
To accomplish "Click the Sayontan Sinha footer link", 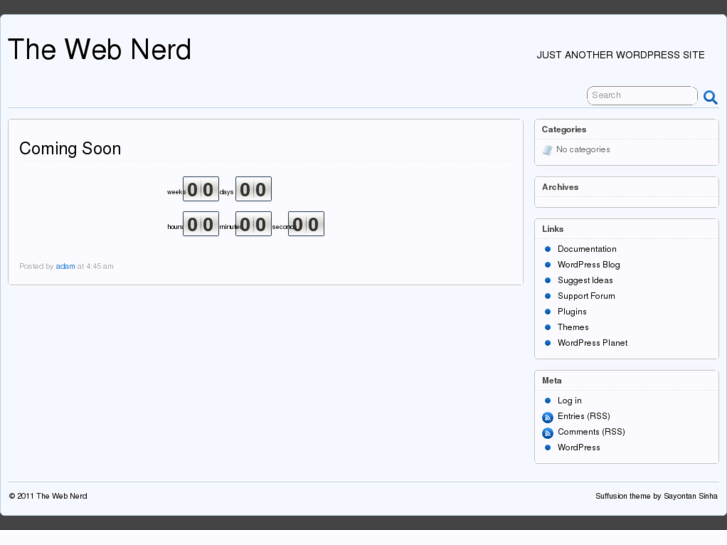I will point(690,496).
